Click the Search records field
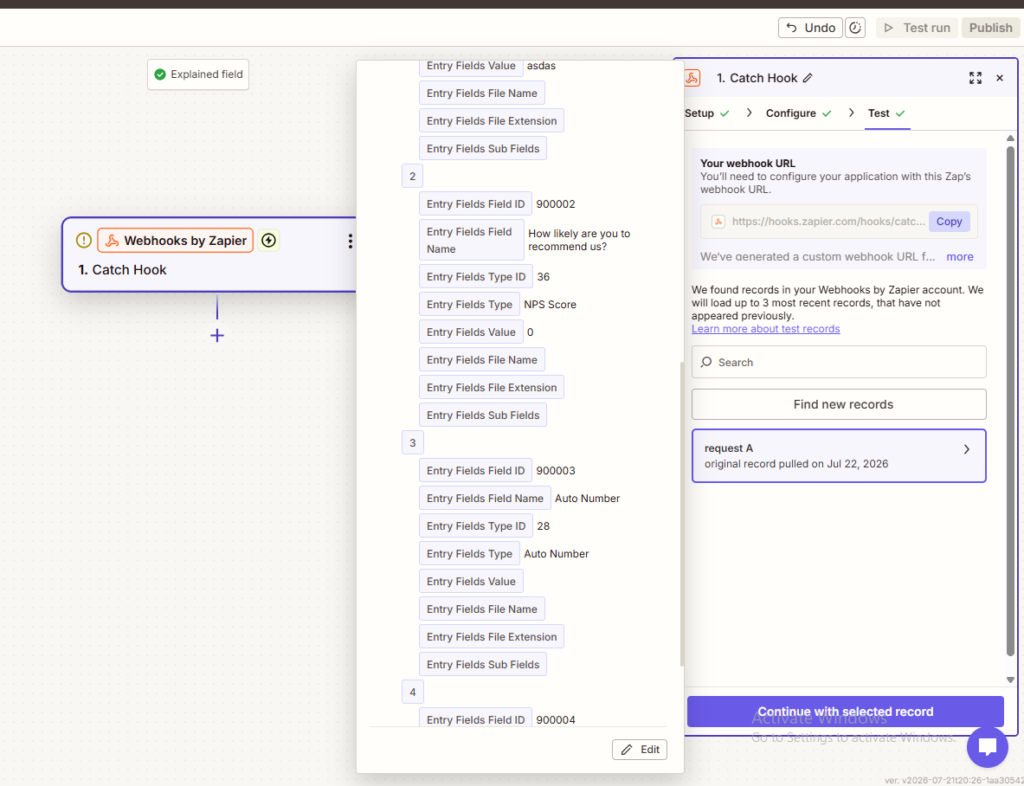 pos(839,362)
